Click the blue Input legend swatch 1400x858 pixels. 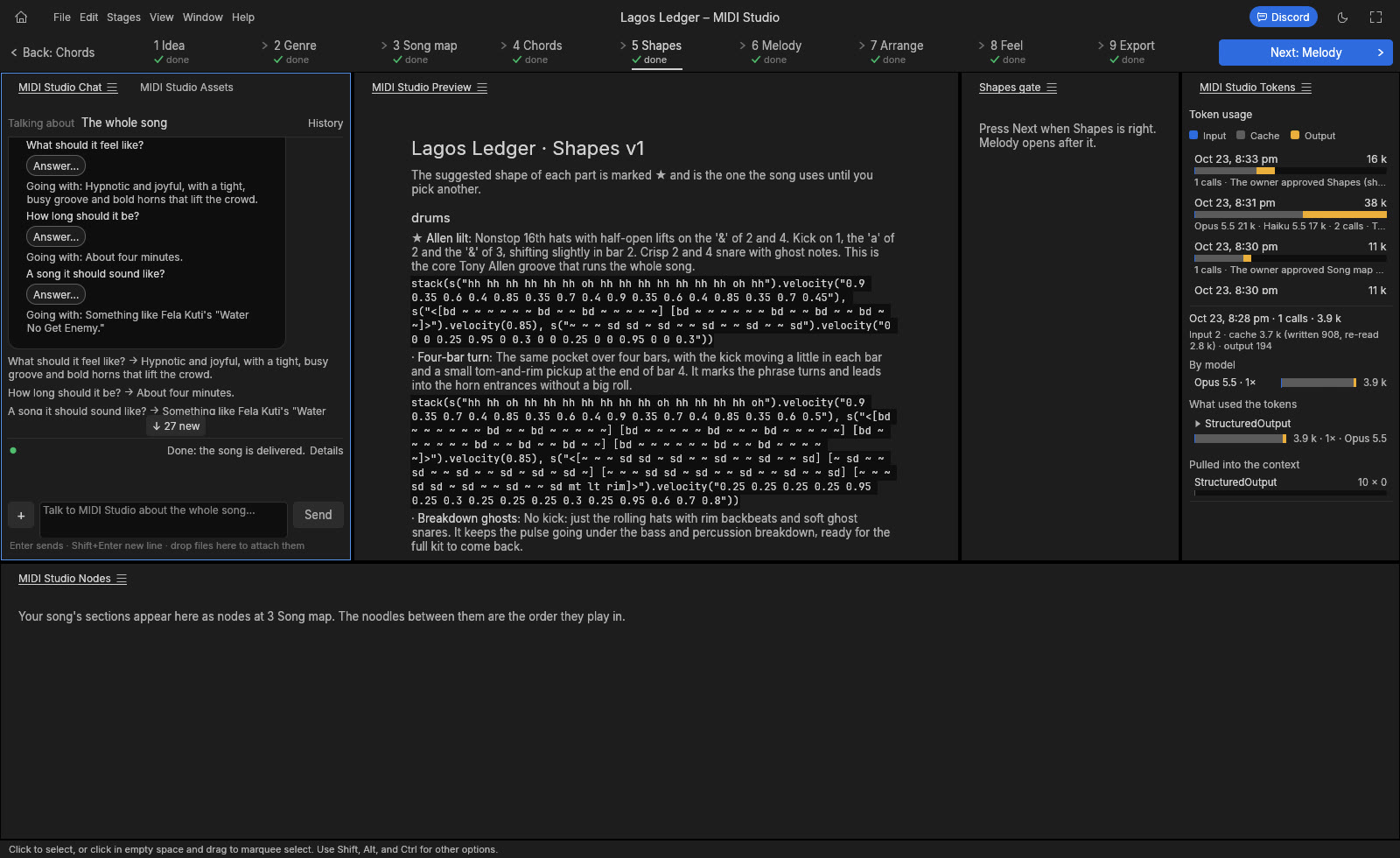point(1193,135)
